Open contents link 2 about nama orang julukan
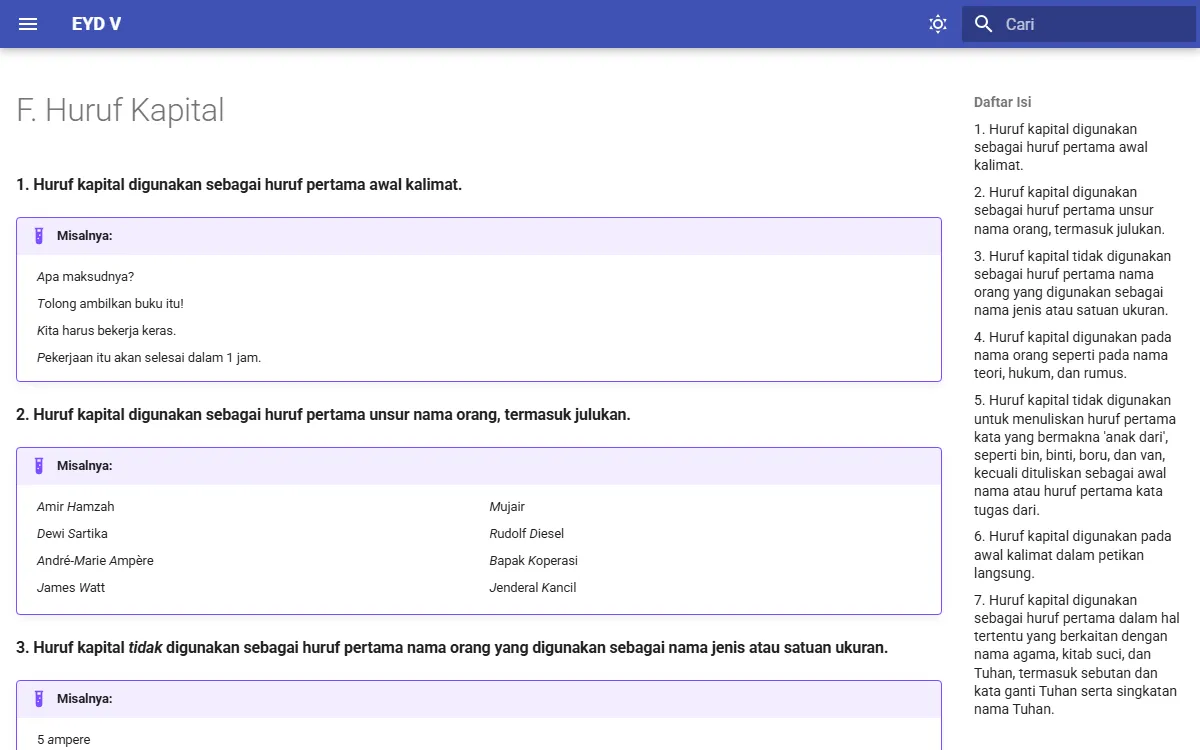1200x750 pixels. pos(1069,210)
